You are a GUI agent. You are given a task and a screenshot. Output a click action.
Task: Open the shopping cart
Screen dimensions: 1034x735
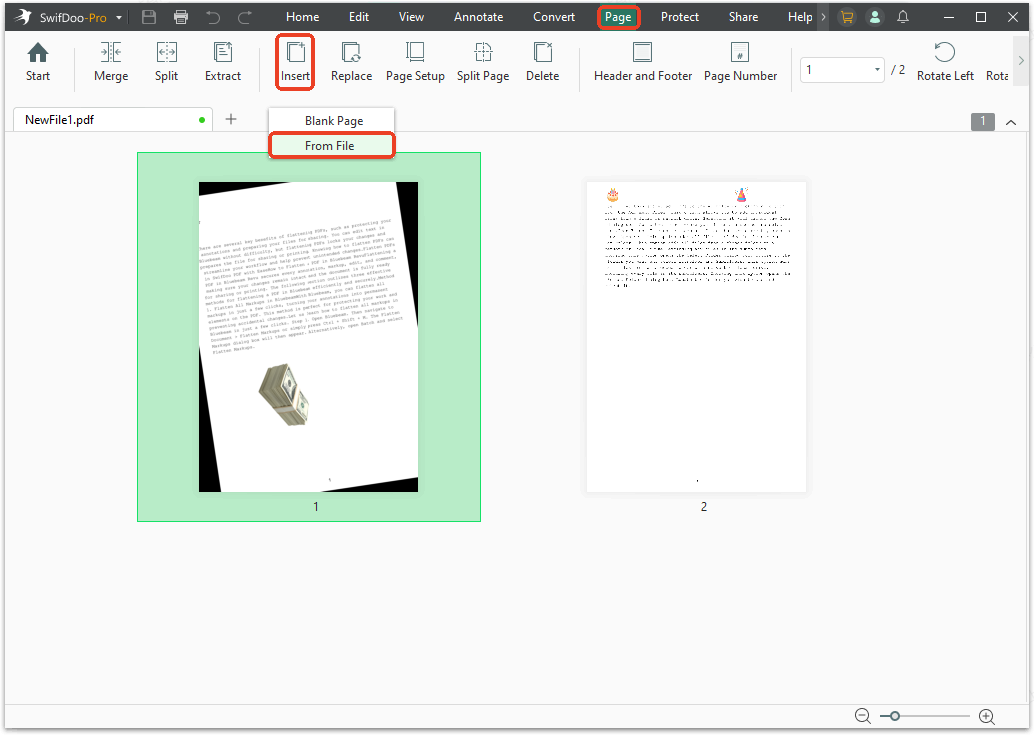tap(846, 16)
